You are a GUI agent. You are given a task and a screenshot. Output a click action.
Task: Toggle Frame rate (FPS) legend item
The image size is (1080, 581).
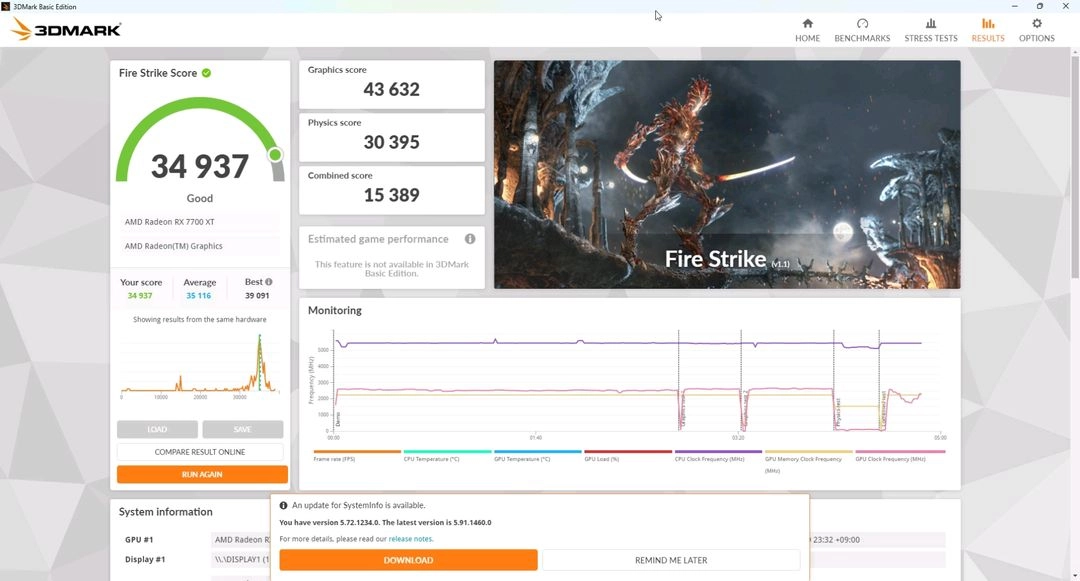[x=357, y=456]
